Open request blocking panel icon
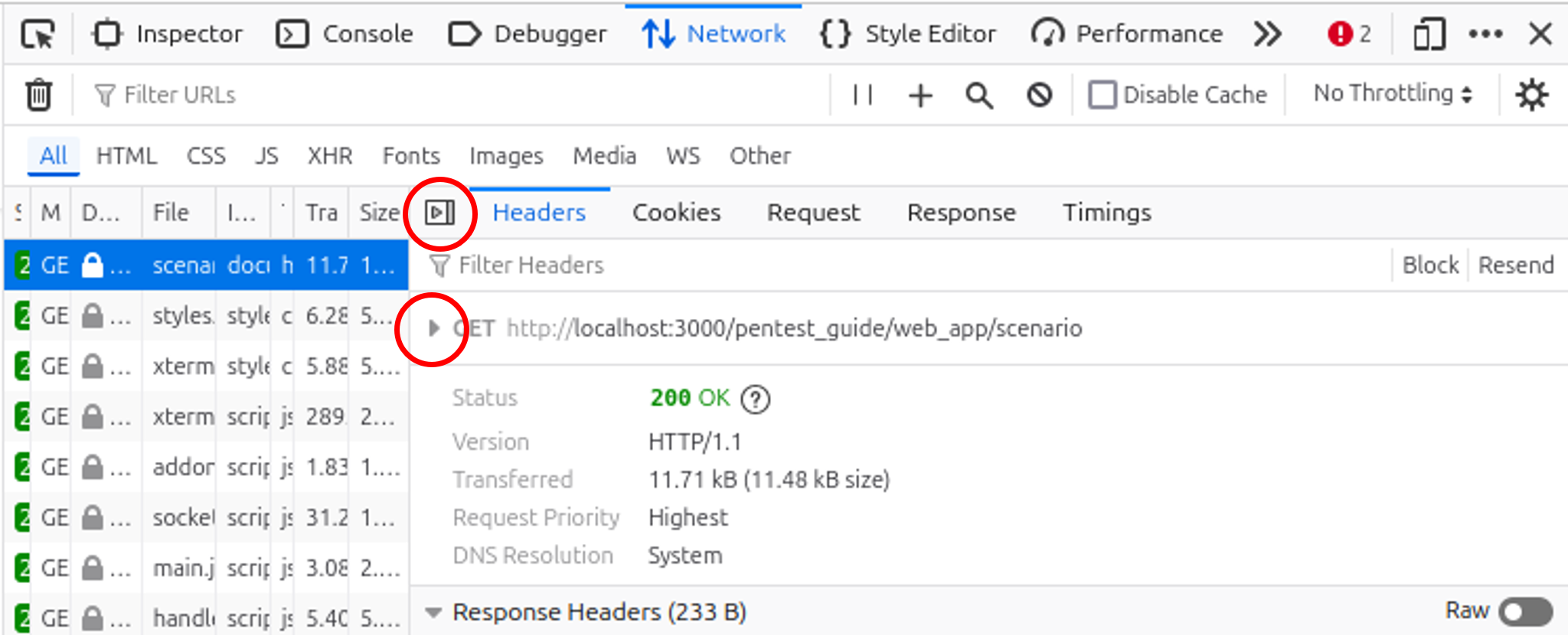 tap(1039, 95)
